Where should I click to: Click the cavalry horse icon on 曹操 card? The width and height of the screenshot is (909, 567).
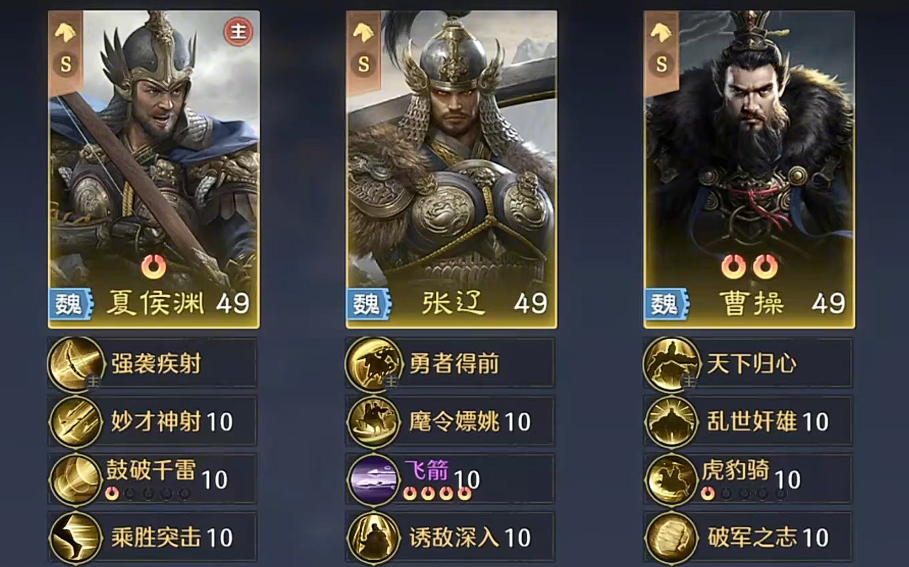pos(661,33)
